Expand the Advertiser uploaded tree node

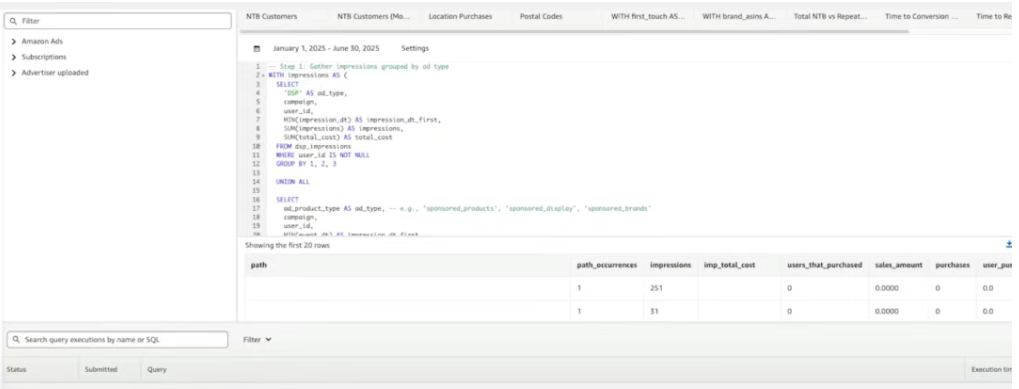14,73
